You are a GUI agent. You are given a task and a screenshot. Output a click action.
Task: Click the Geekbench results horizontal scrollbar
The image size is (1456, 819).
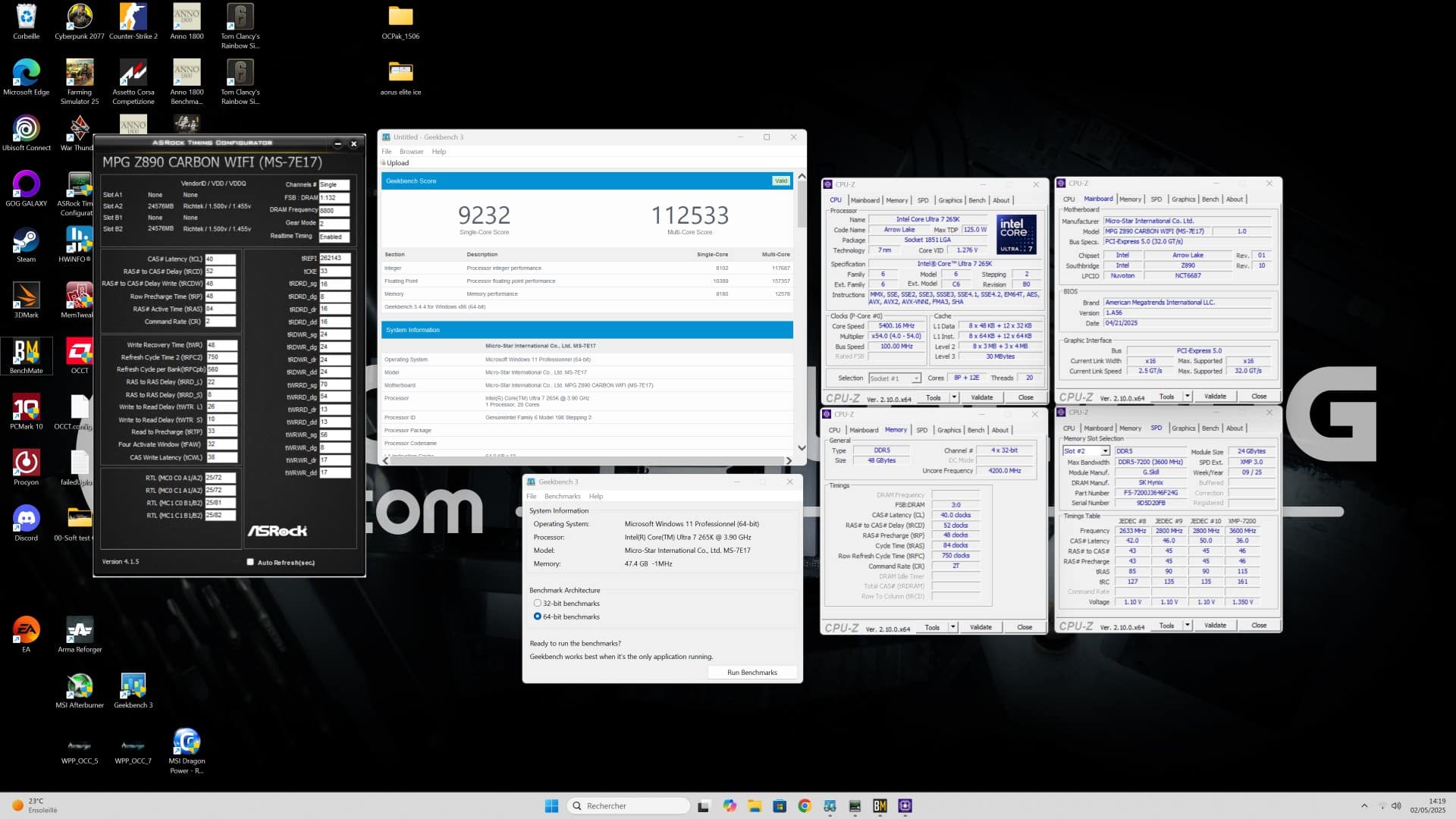pos(588,460)
